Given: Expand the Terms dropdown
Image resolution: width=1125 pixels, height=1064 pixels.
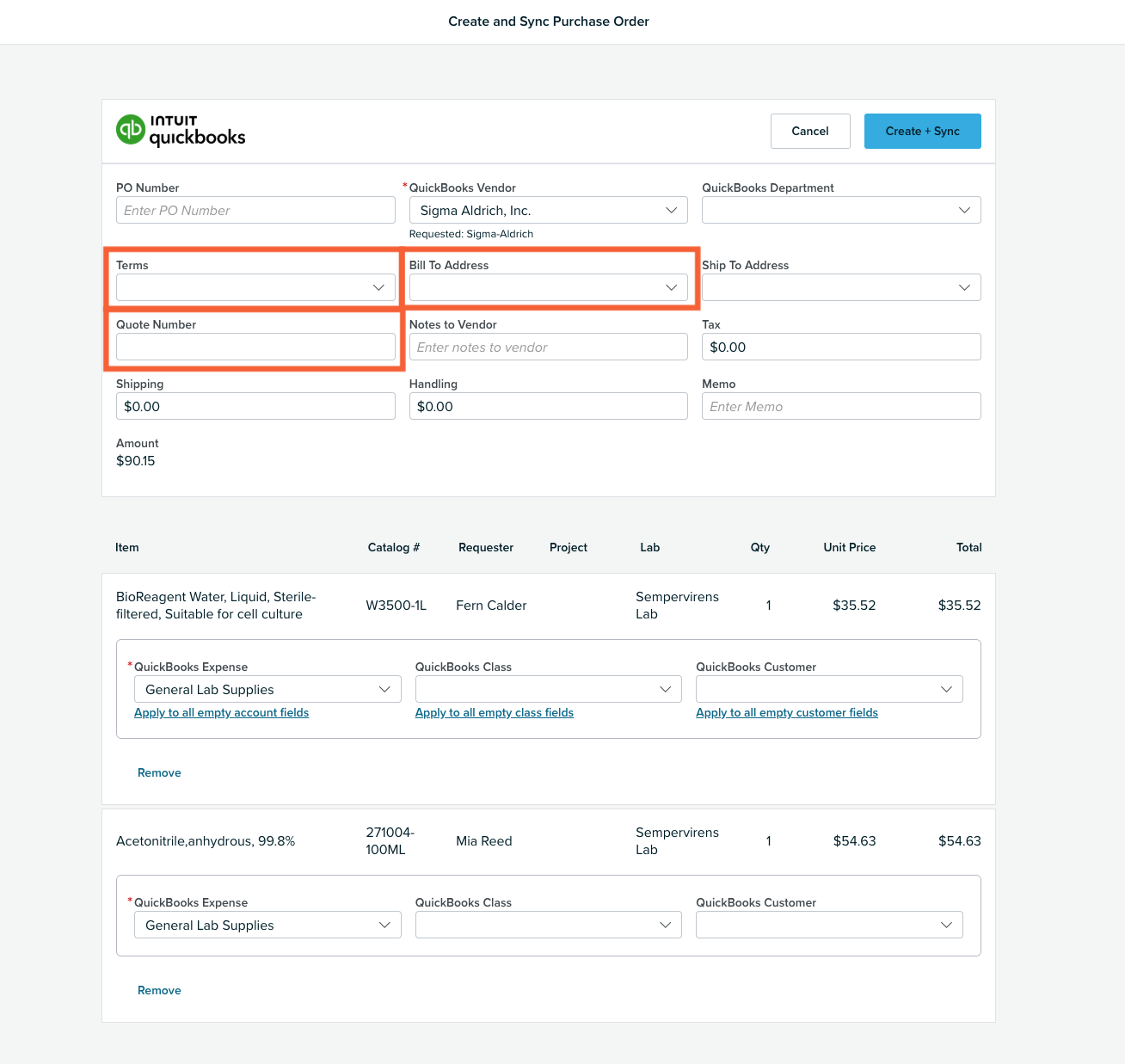Looking at the screenshot, I should pyautogui.click(x=255, y=287).
